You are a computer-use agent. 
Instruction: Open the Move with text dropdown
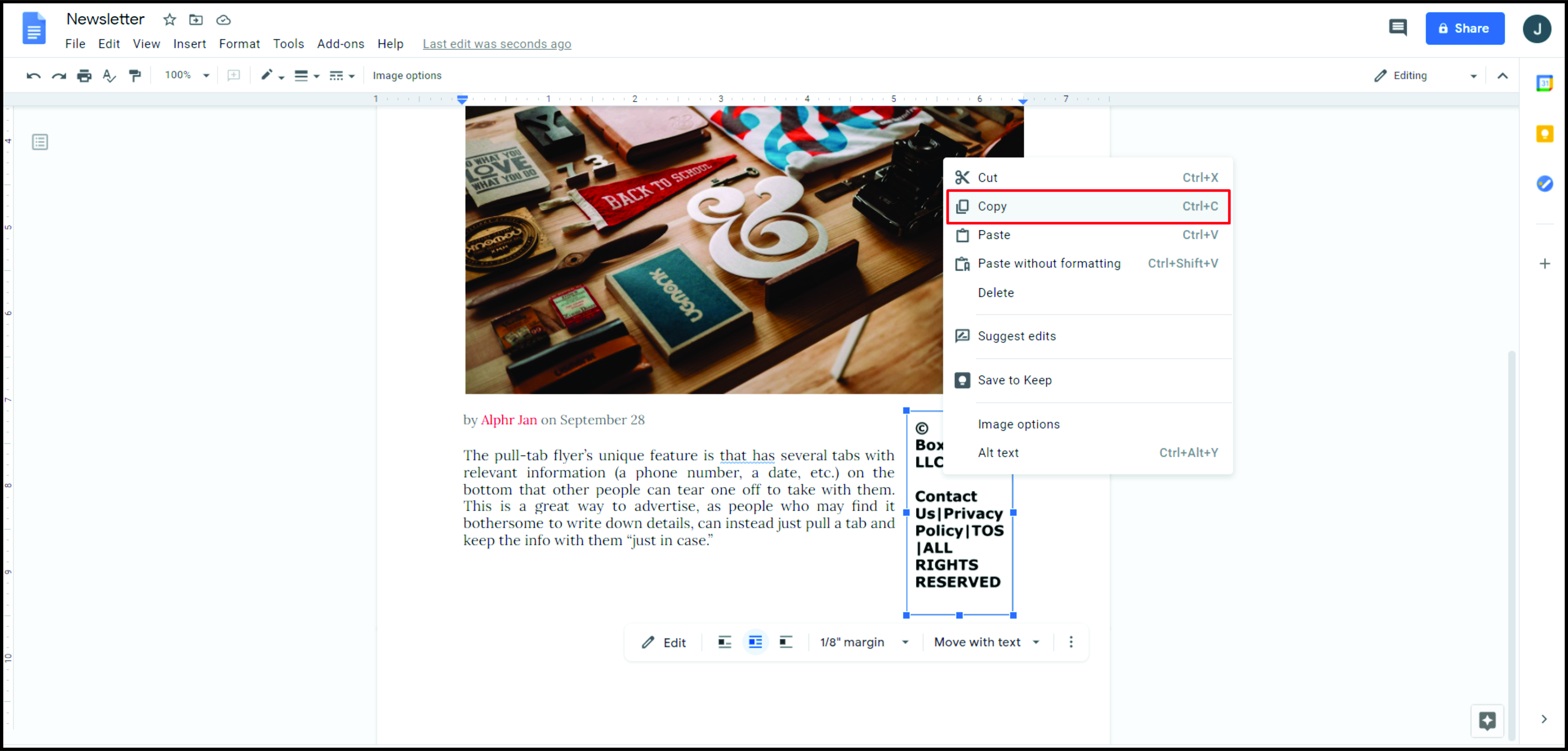tap(986, 642)
